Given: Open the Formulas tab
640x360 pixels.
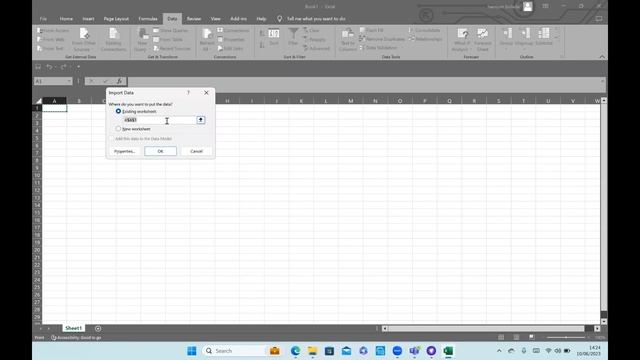Looking at the screenshot, I should (148, 19).
